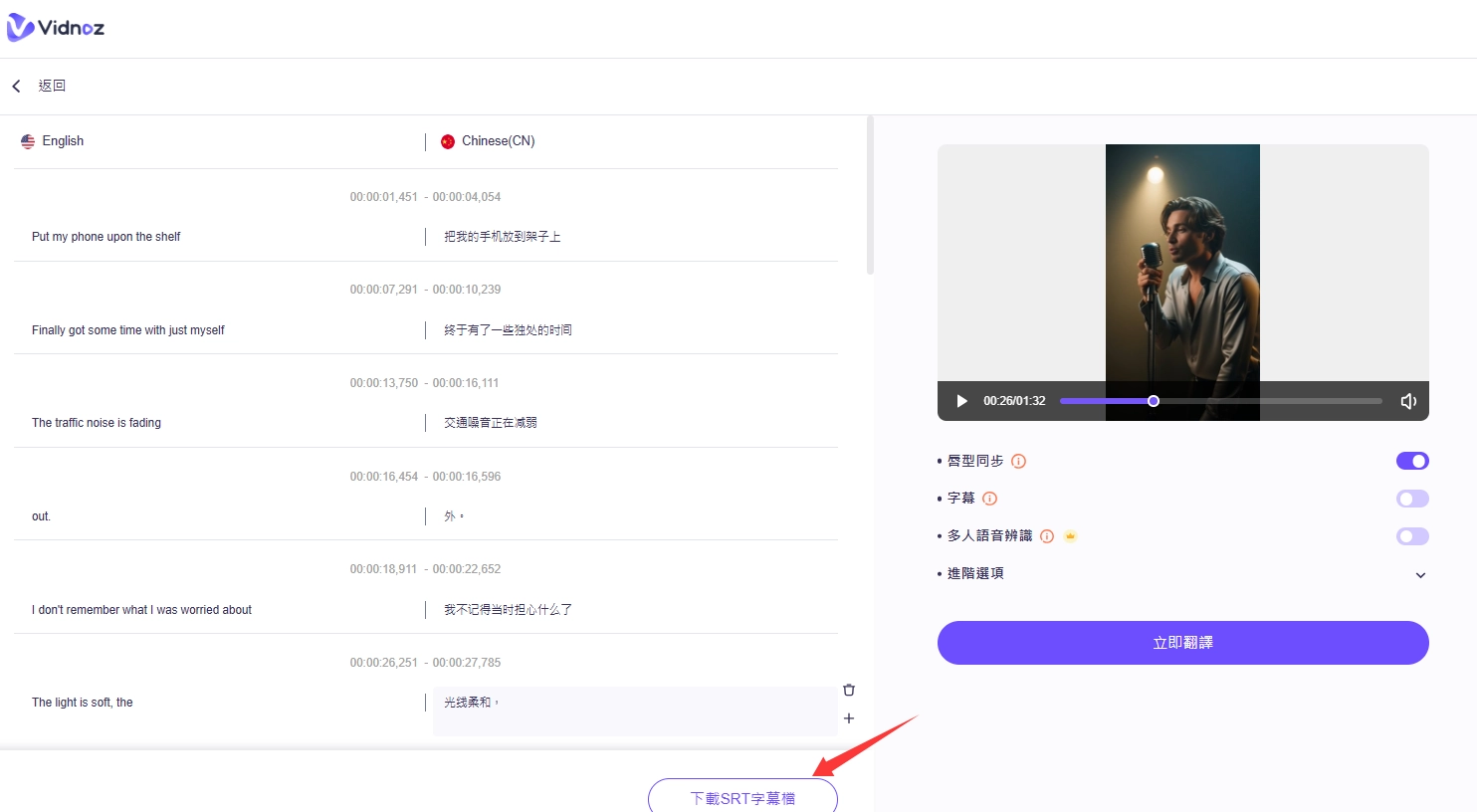Viewport: 1477px width, 812px height.
Task: Turn on 多人語音辨識 toggle
Action: tap(1412, 536)
